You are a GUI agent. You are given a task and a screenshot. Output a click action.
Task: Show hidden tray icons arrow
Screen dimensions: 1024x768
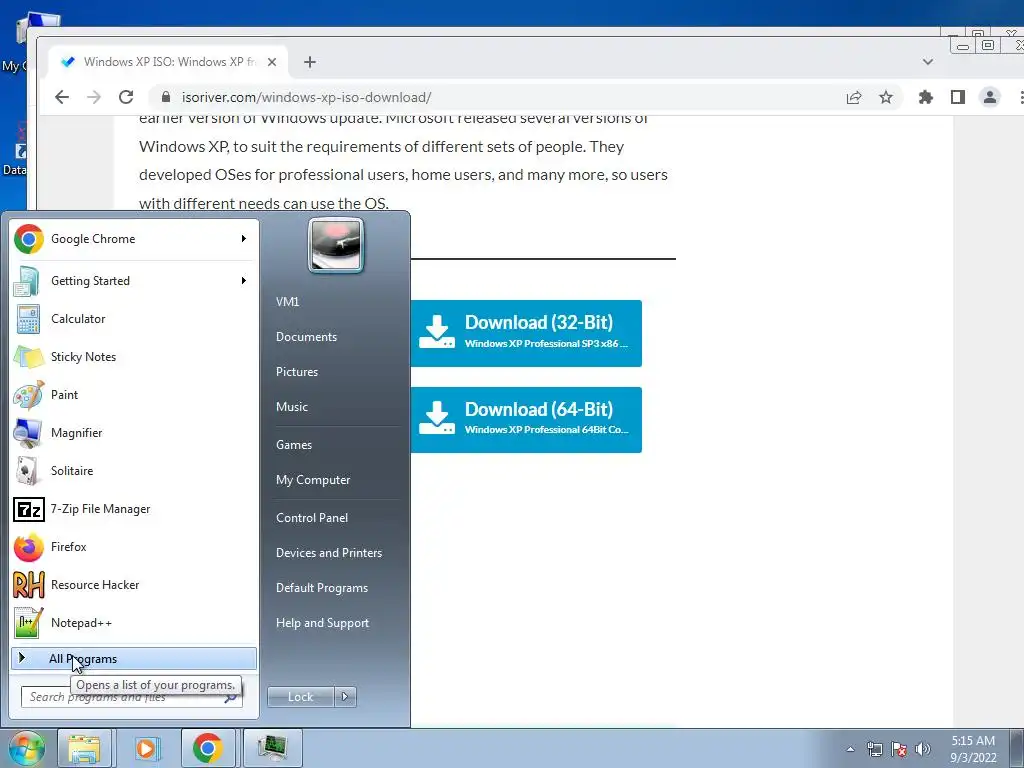(850, 749)
